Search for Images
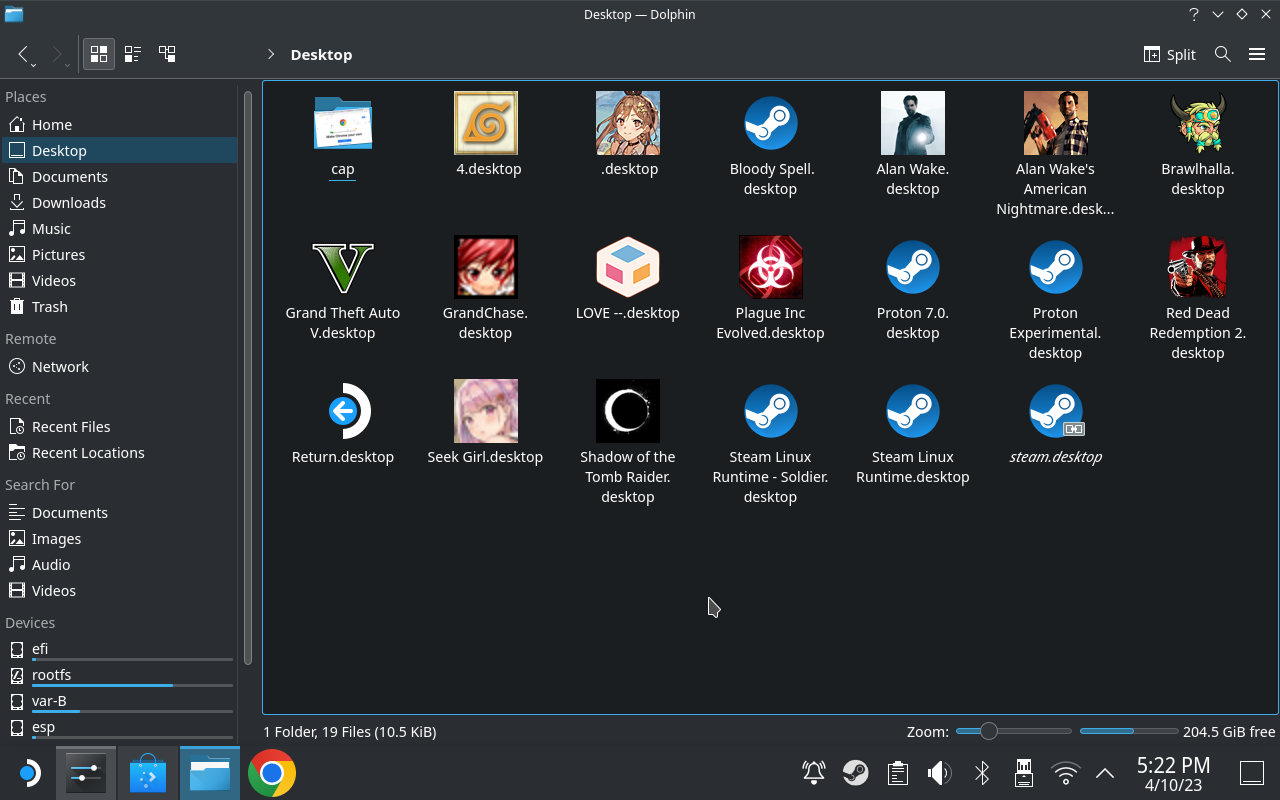This screenshot has width=1280, height=800. pyautogui.click(x=119, y=539)
